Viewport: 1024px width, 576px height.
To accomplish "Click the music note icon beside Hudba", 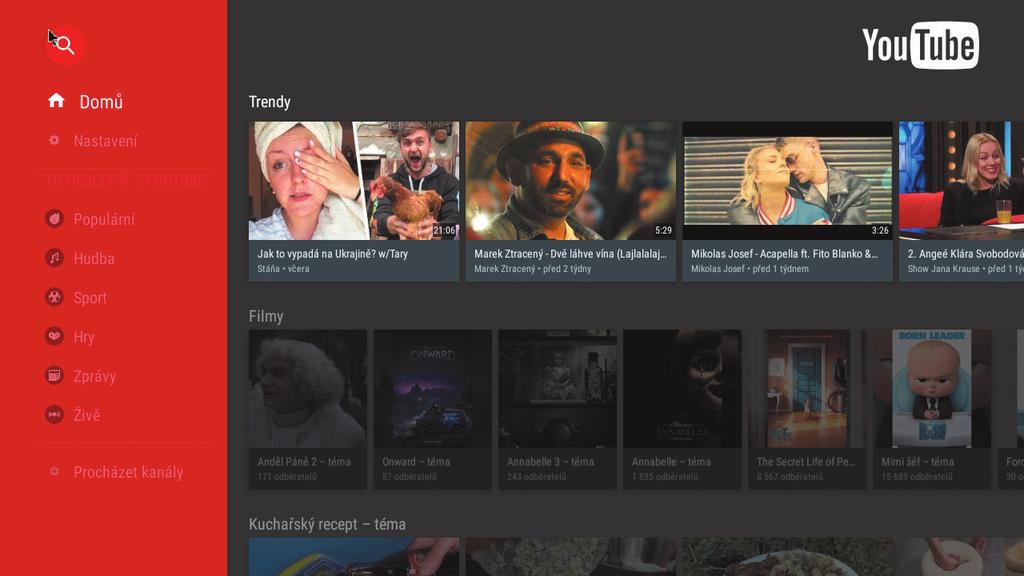I will pos(54,258).
